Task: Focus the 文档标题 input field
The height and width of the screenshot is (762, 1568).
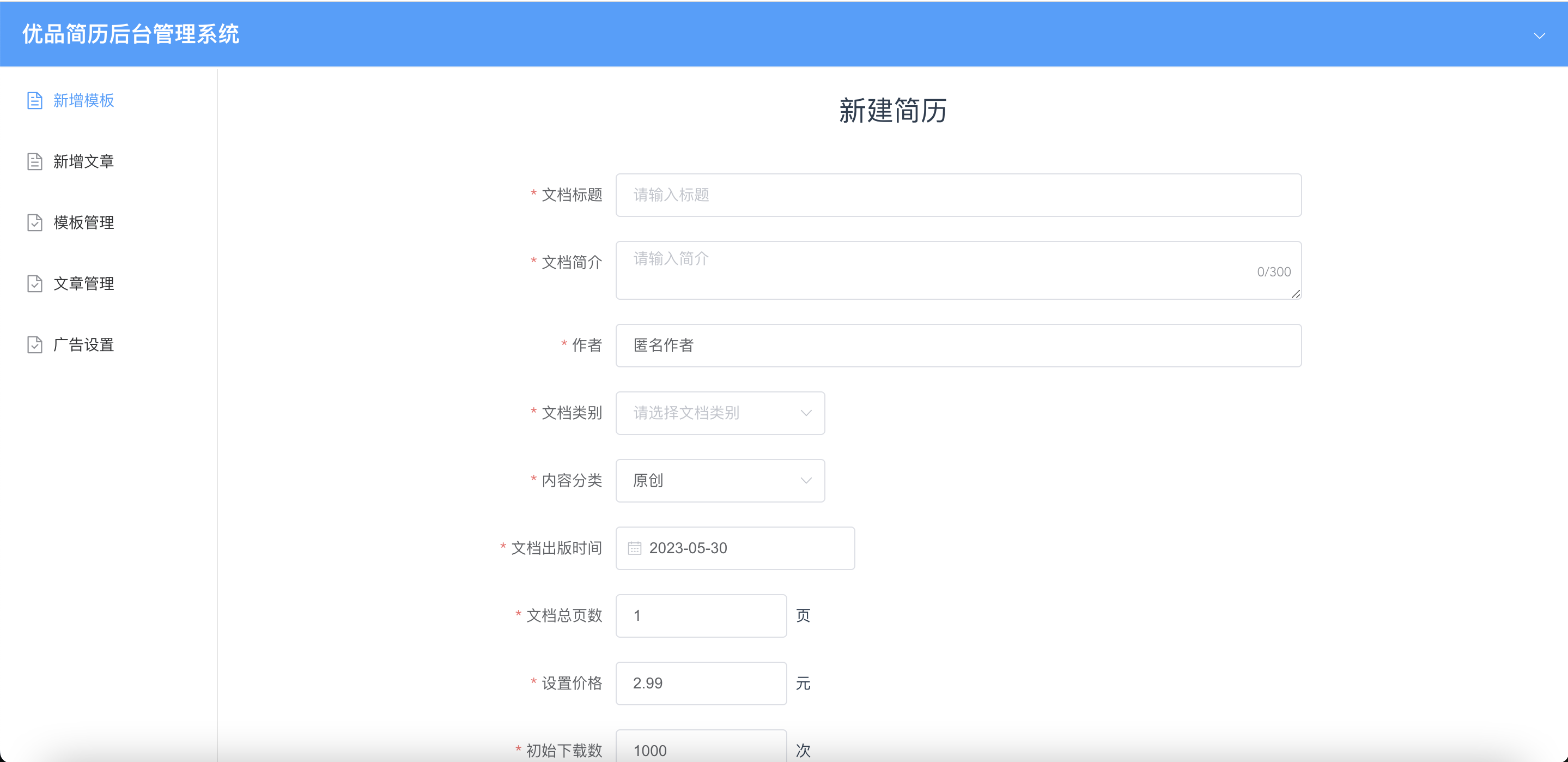Action: [x=959, y=195]
